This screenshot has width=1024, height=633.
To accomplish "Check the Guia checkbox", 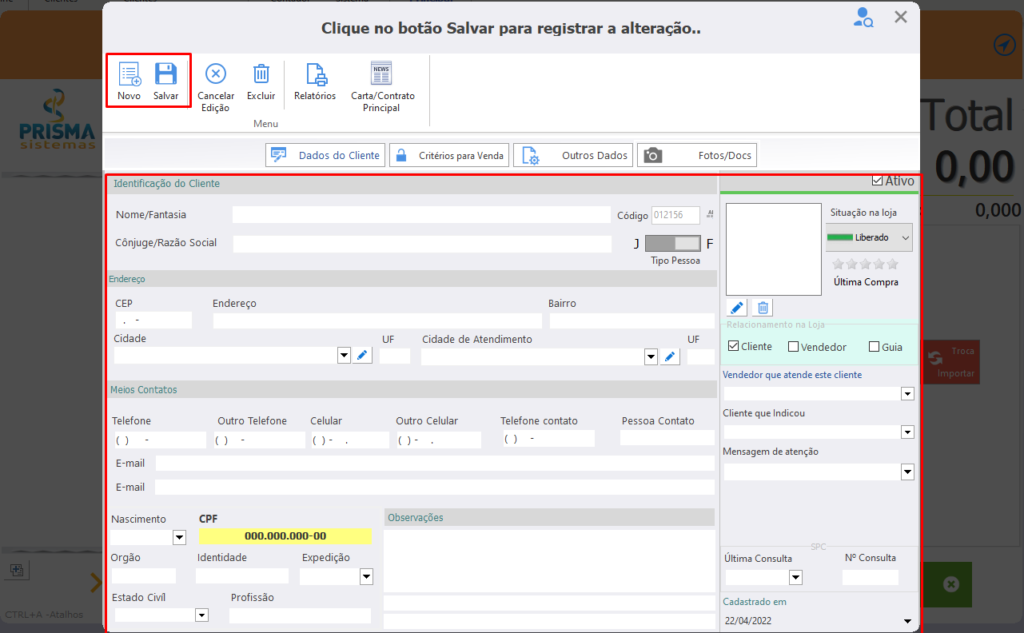I will tap(874, 347).
